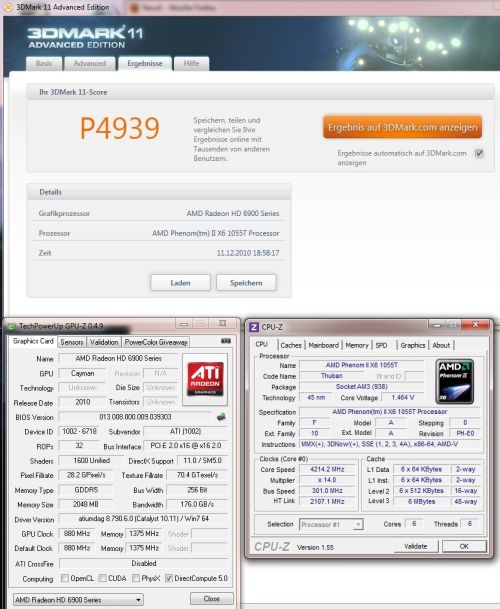Viewport: 500px width, 609px height.
Task: Click the 3DMark 11 title bar icon
Action: pos(8,7)
